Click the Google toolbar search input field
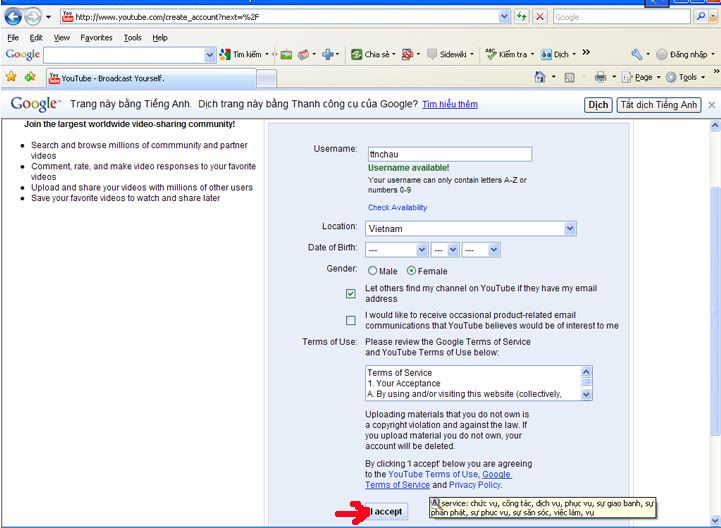This screenshot has width=721, height=528. pos(124,55)
